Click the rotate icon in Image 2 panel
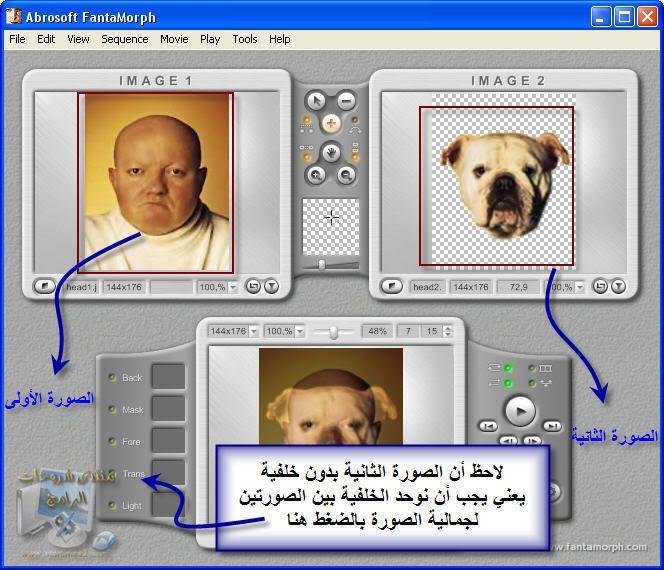This screenshot has width=664, height=570. tap(600, 287)
